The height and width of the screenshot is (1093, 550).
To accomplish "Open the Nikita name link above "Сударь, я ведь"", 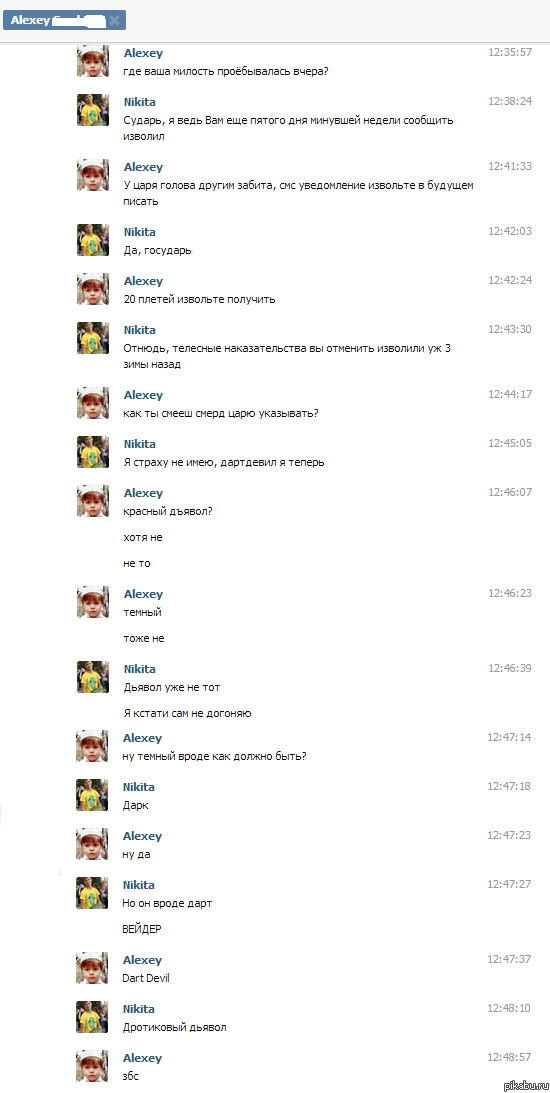I will (139, 101).
